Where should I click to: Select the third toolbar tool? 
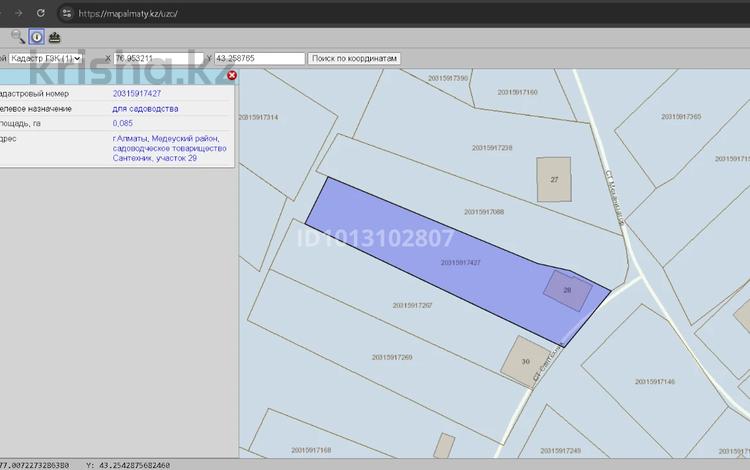[55, 37]
